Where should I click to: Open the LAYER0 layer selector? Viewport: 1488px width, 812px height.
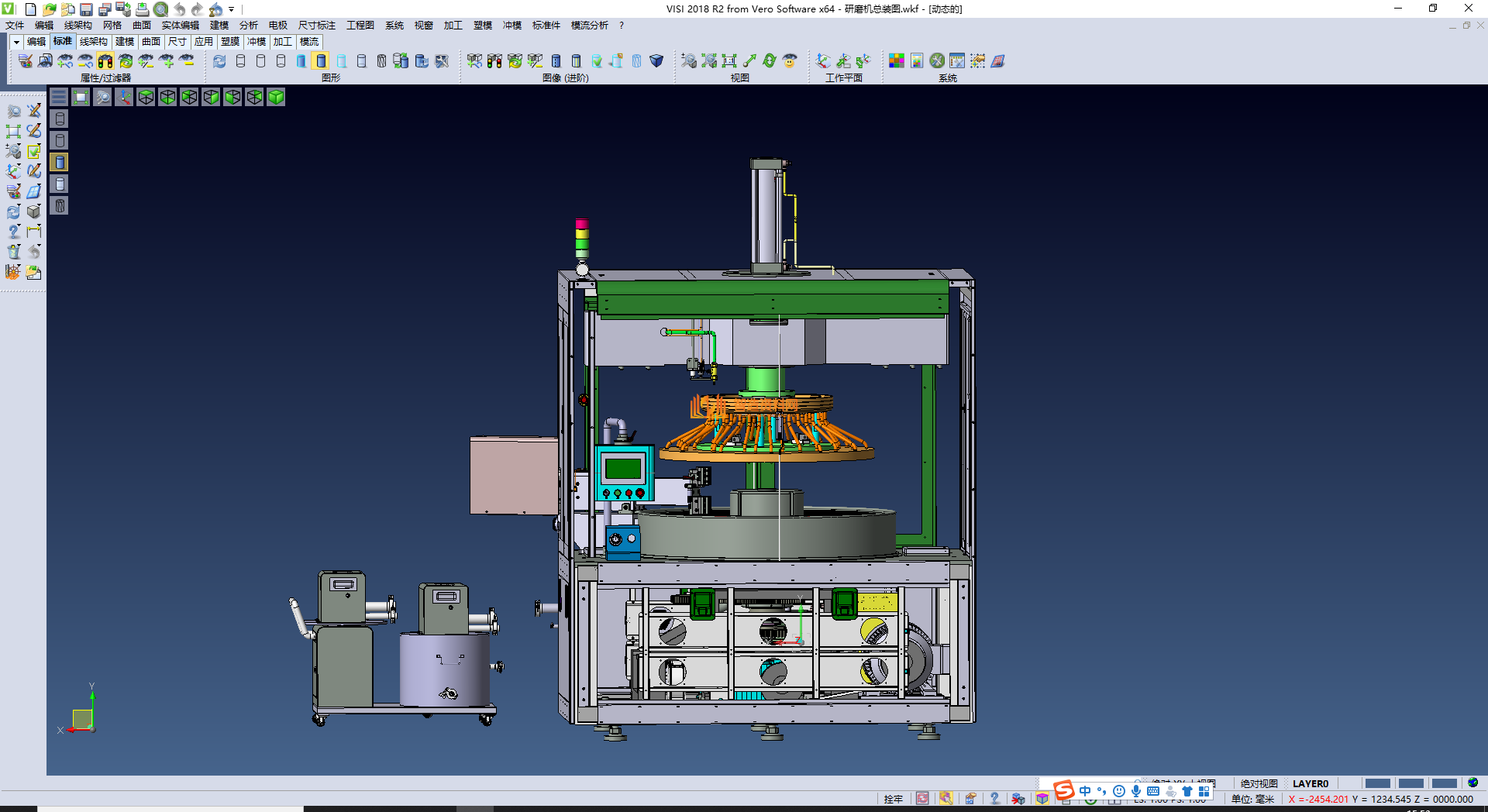point(1310,783)
